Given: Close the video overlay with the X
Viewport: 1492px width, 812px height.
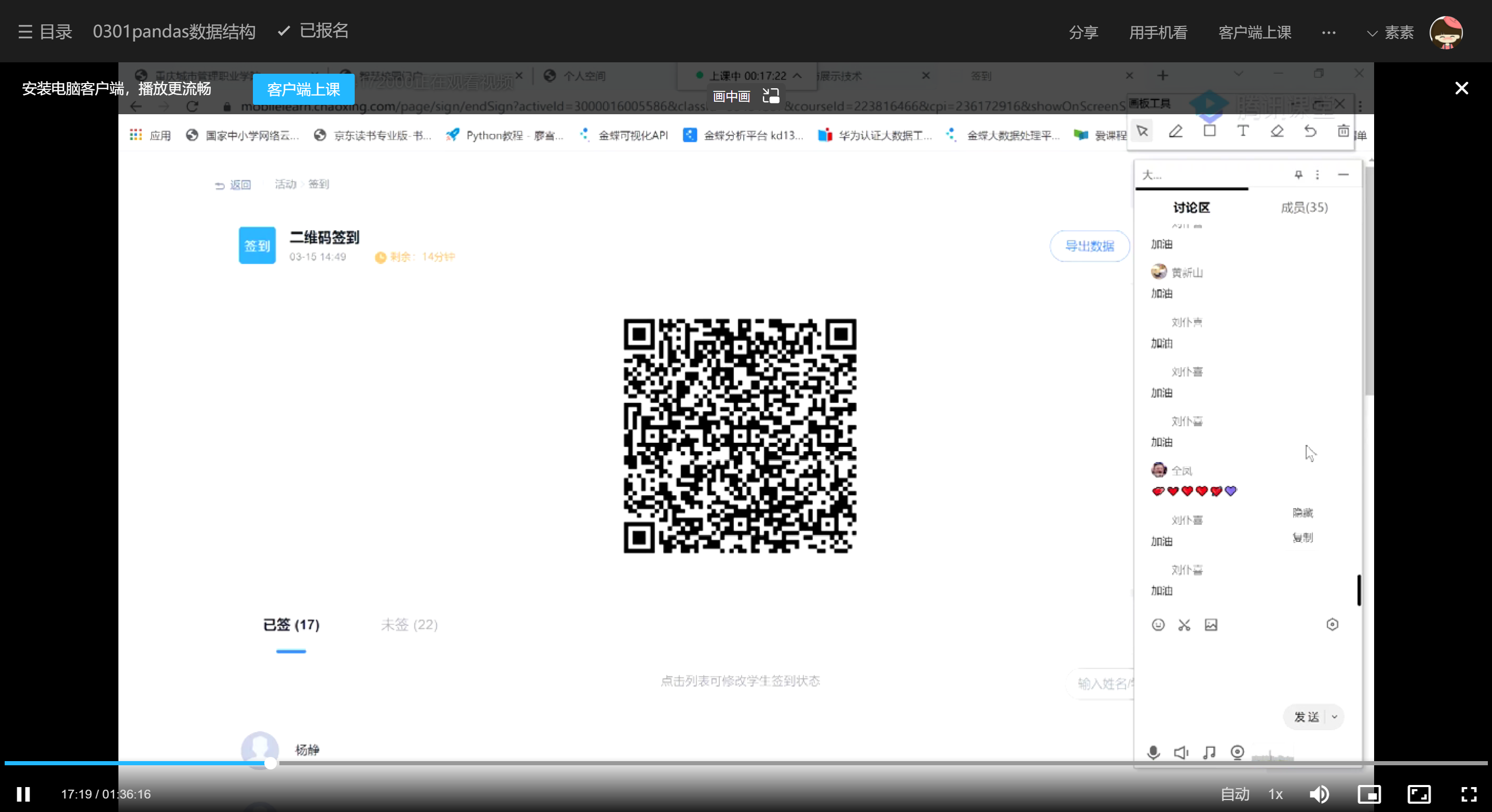Looking at the screenshot, I should click(1461, 88).
